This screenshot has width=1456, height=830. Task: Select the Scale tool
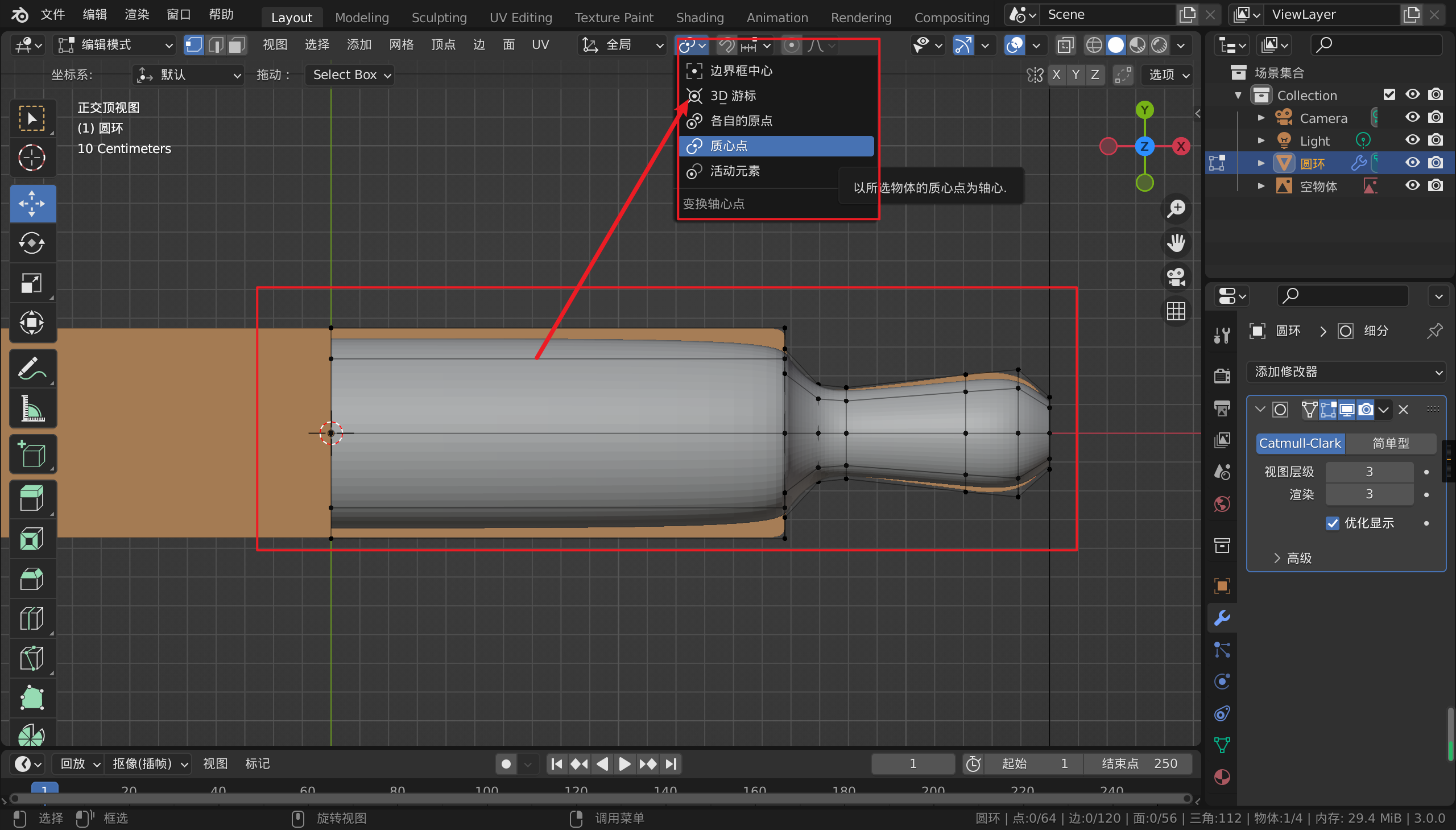[x=32, y=283]
